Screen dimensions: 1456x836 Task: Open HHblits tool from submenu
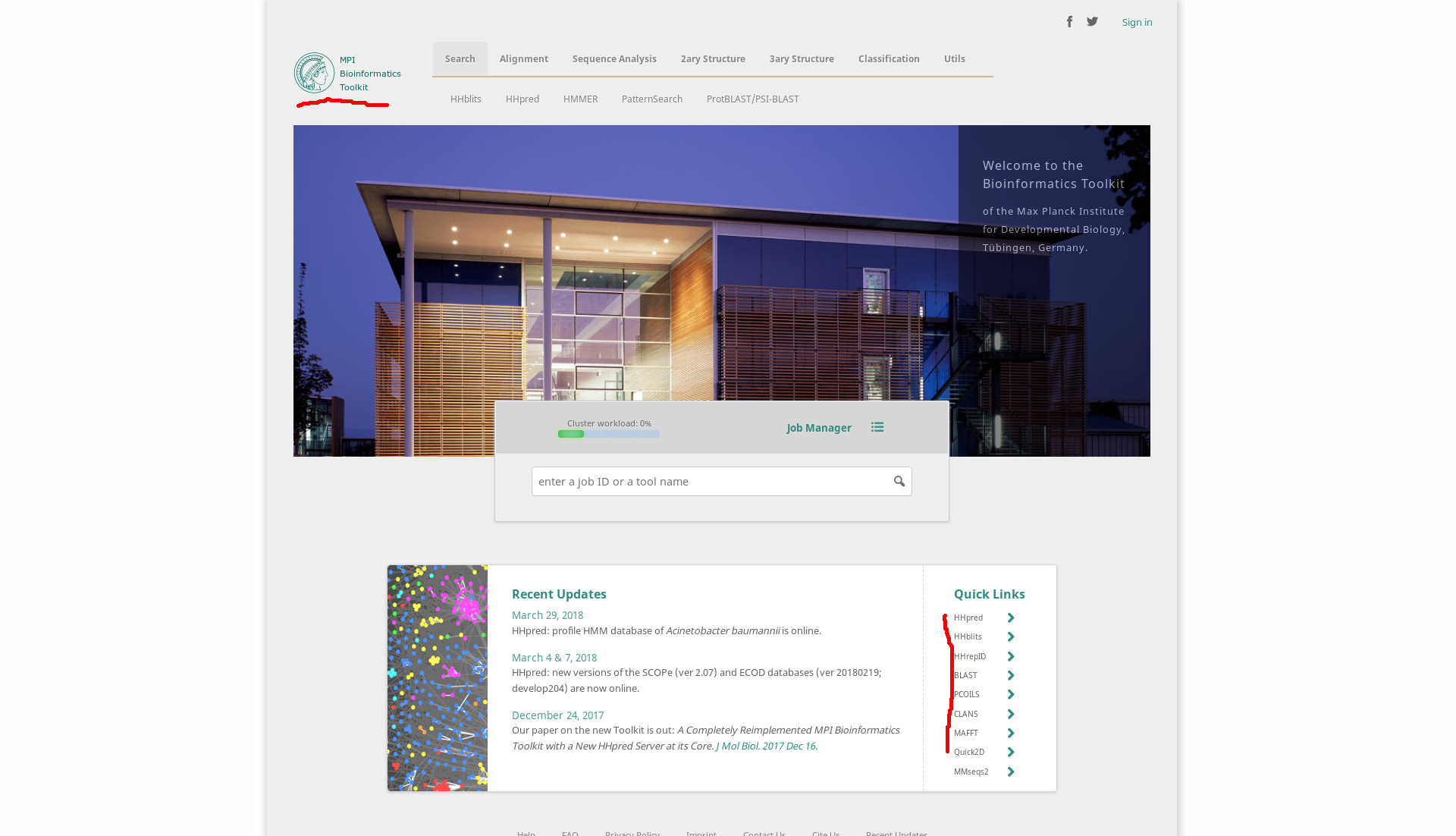[x=466, y=99]
